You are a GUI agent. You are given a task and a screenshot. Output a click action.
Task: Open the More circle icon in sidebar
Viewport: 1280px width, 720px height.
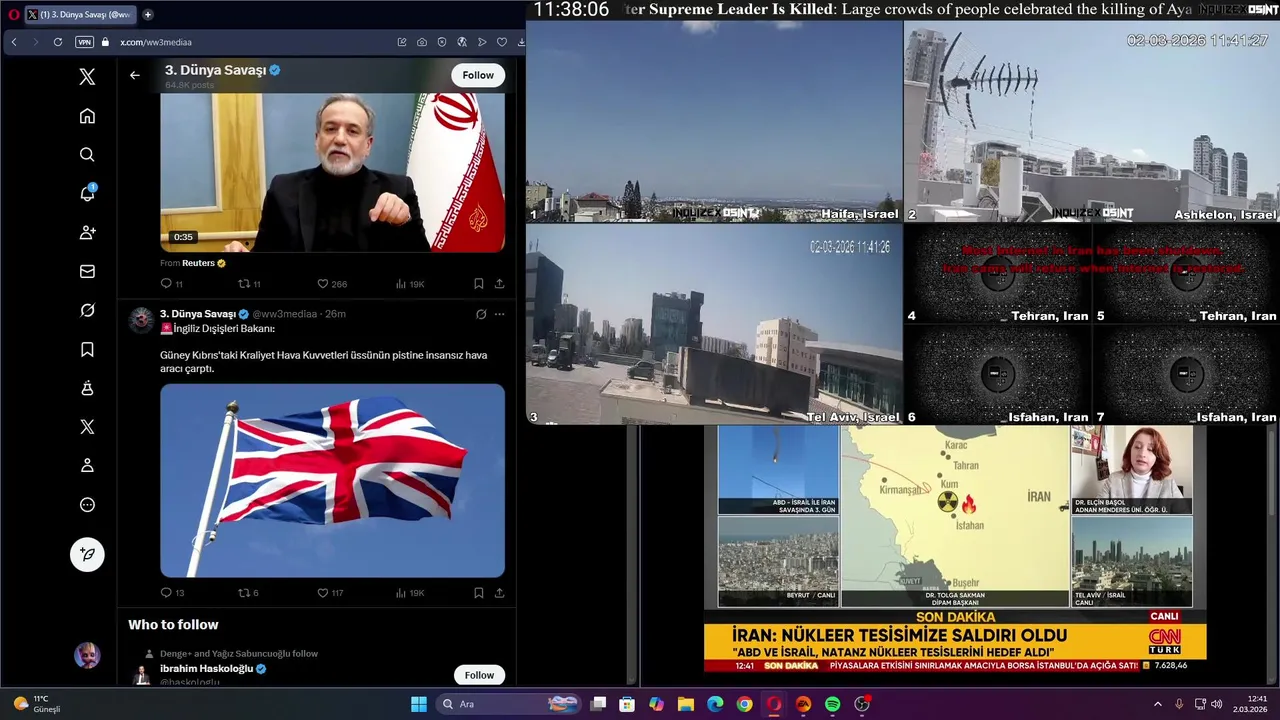click(x=87, y=505)
